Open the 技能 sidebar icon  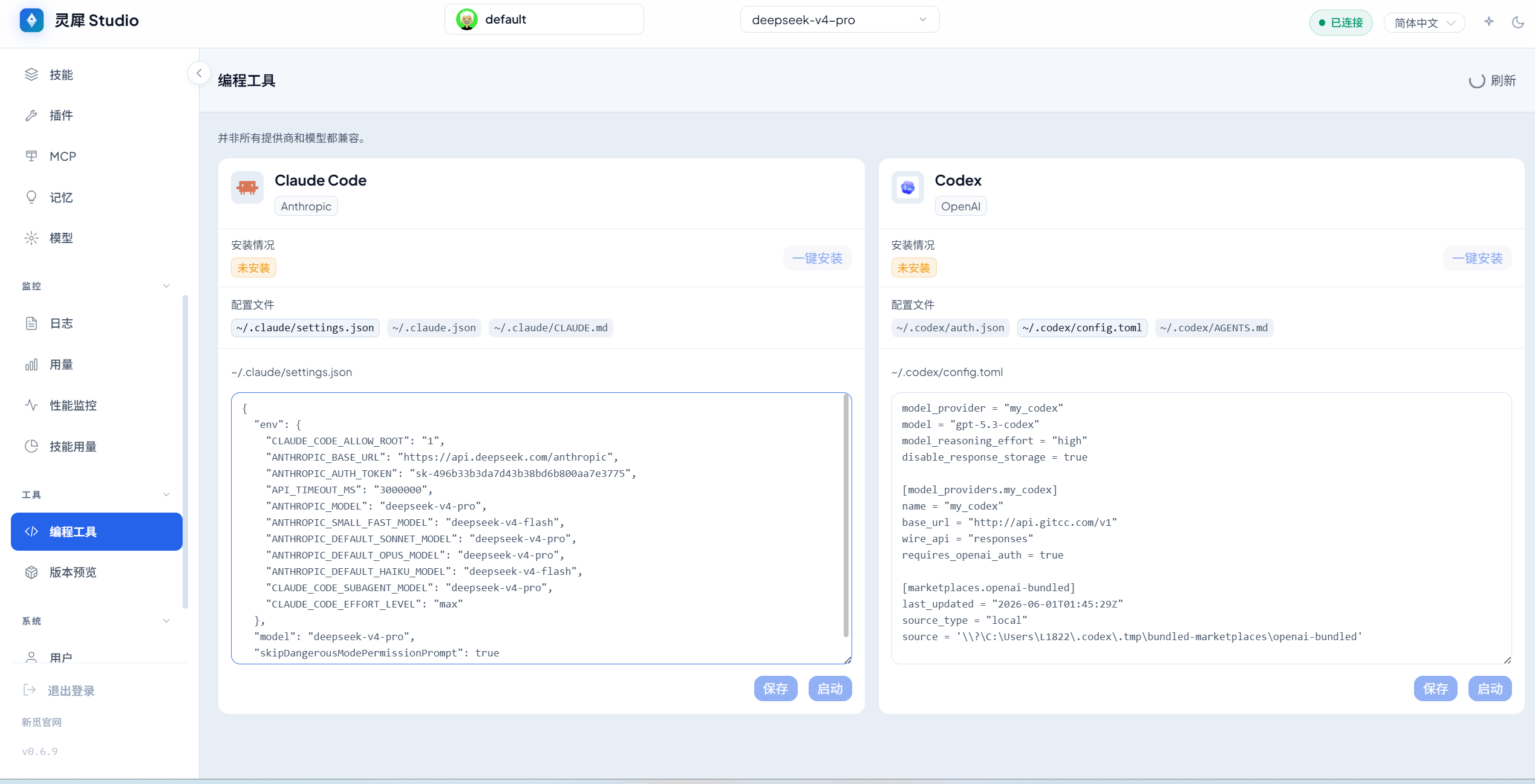click(31, 74)
